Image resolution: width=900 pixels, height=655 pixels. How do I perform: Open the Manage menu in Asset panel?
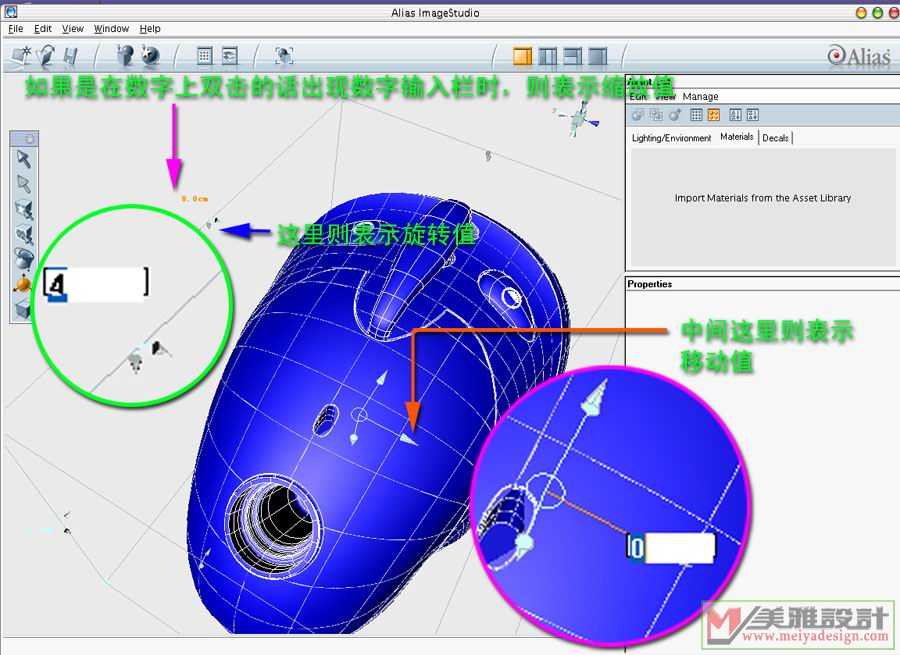click(x=700, y=96)
